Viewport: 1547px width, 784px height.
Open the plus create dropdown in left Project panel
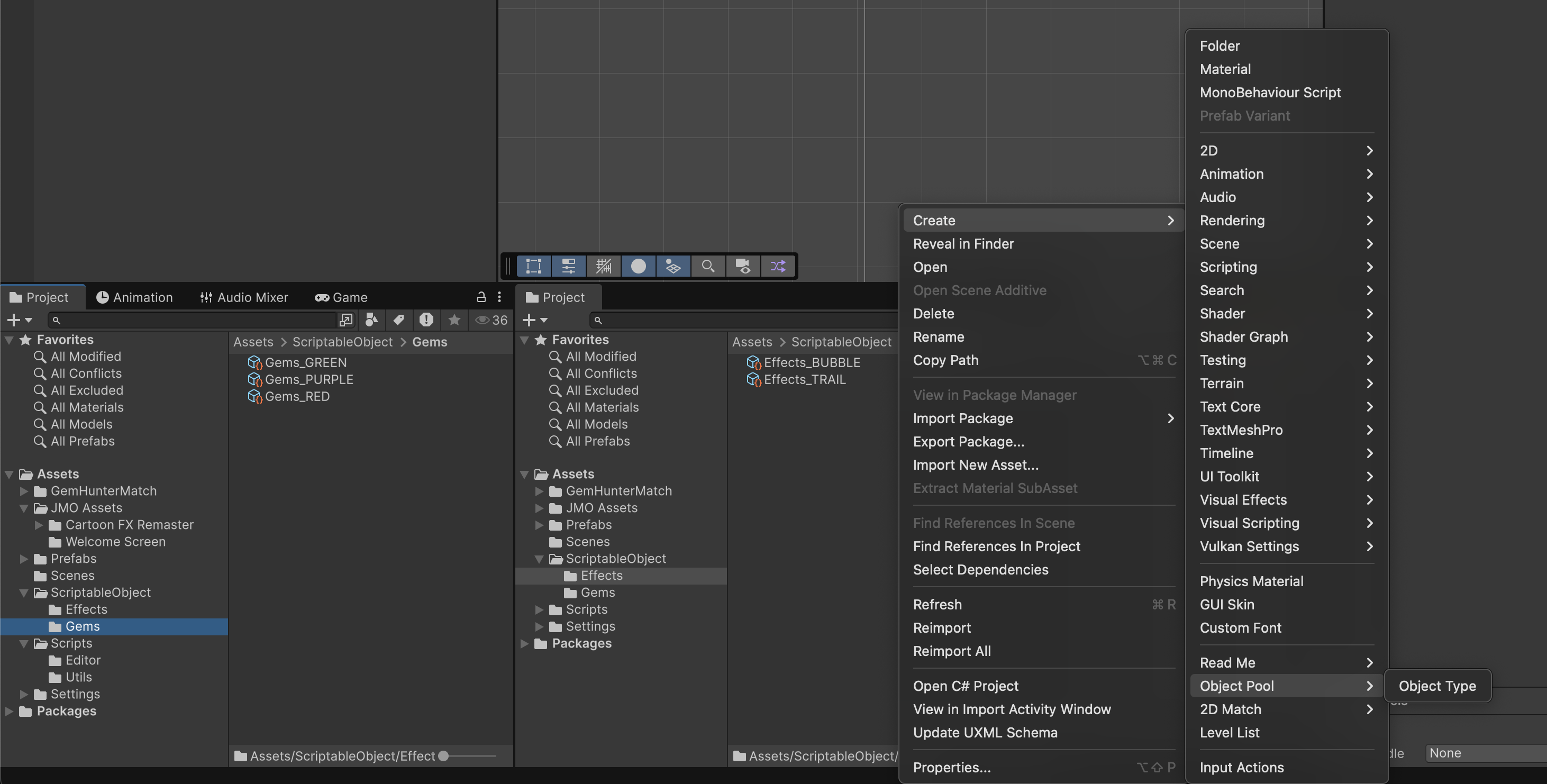[19, 320]
